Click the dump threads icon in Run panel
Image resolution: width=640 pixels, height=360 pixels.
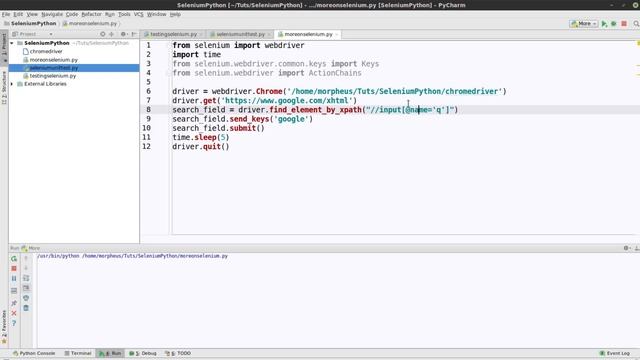14,291
